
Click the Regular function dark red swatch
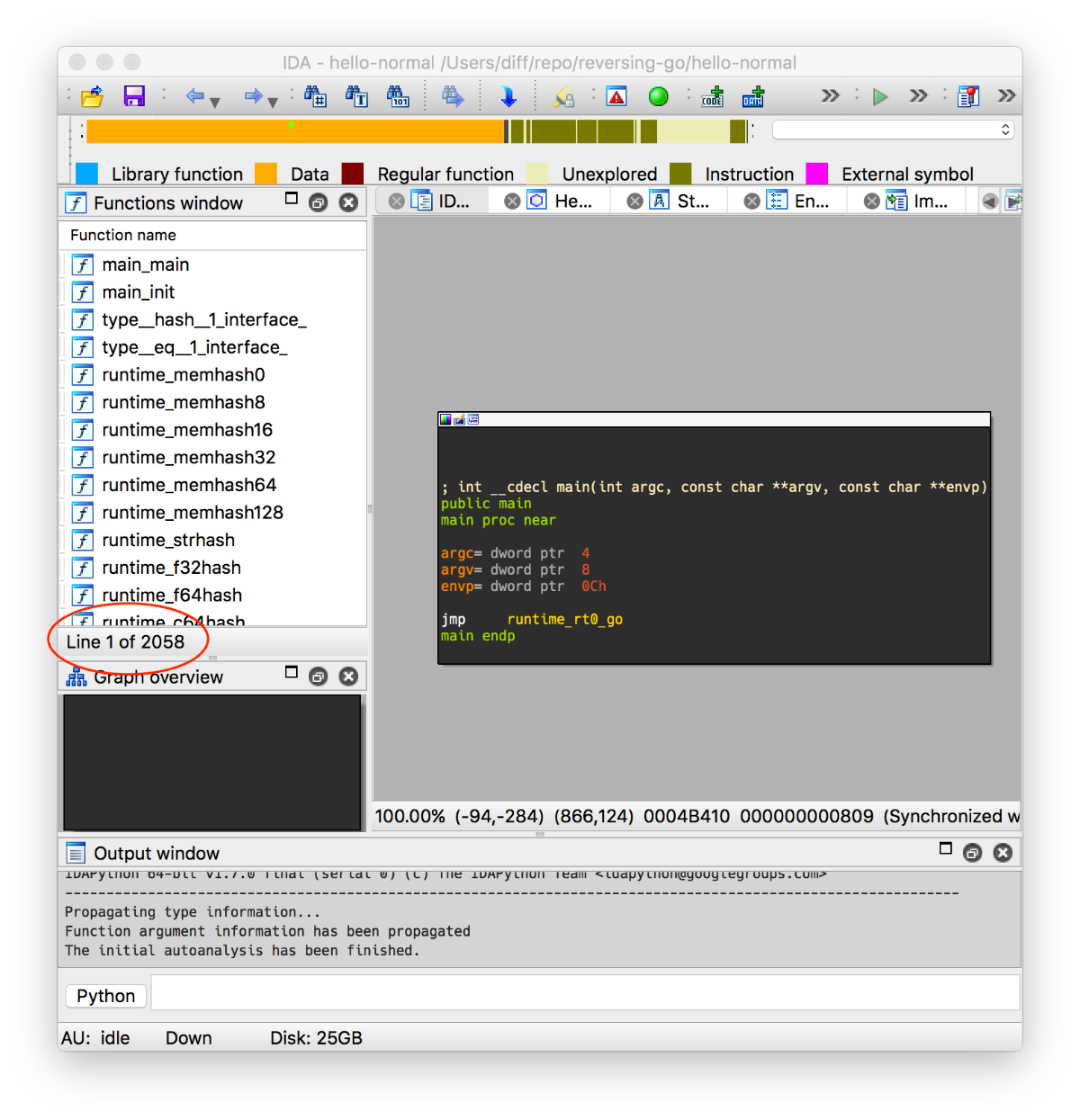[353, 174]
